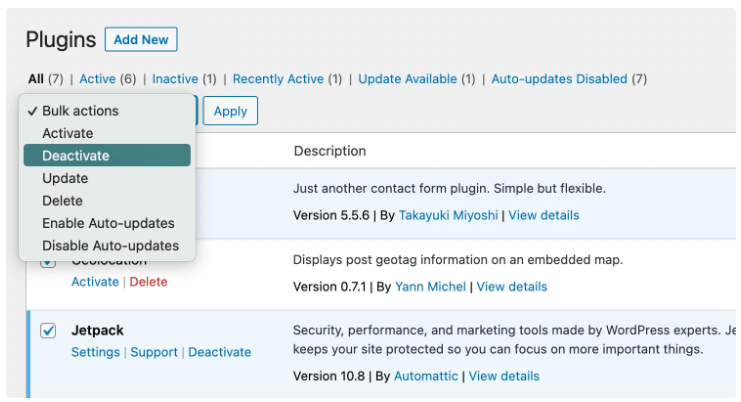The height and width of the screenshot is (402, 741).
Task: Click red Delete link under Geolocation
Action: [149, 282]
